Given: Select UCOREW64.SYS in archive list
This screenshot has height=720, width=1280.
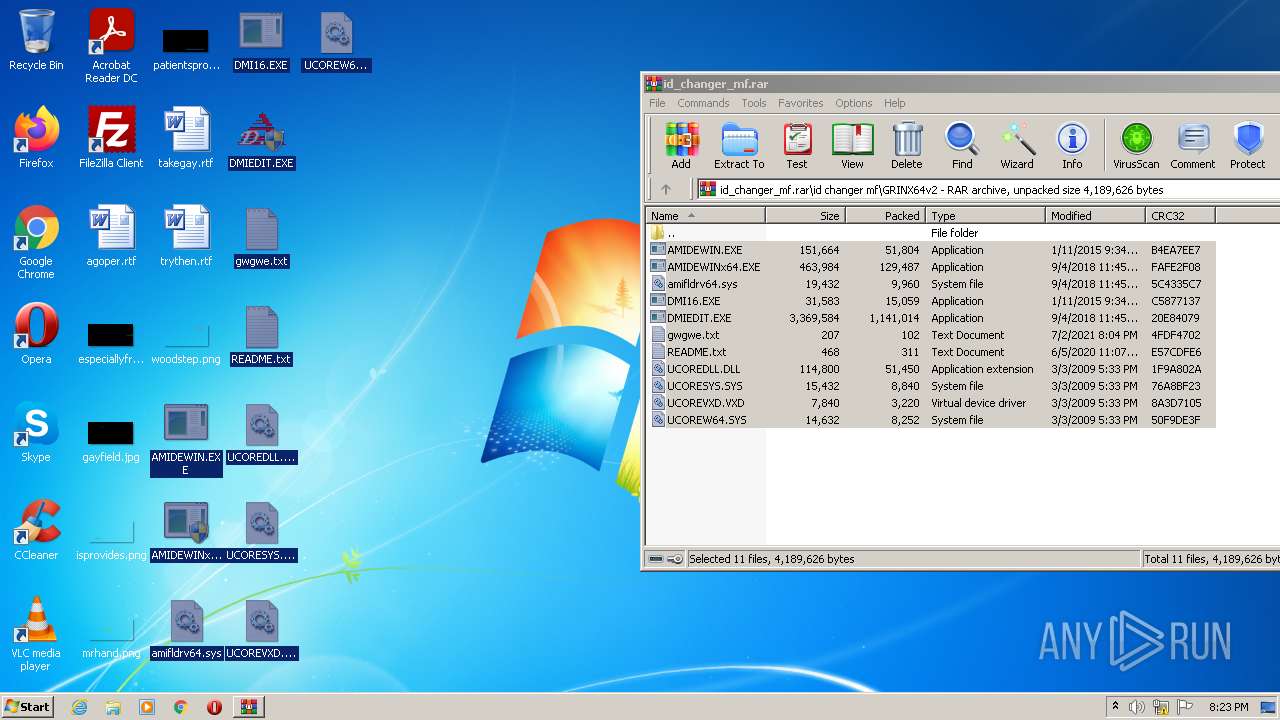Looking at the screenshot, I should pyautogui.click(x=931, y=420).
